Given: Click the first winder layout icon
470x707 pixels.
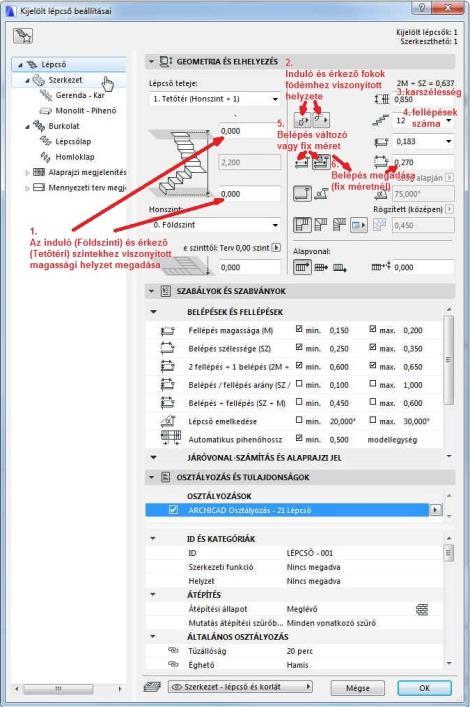Looking at the screenshot, I should tap(302, 225).
